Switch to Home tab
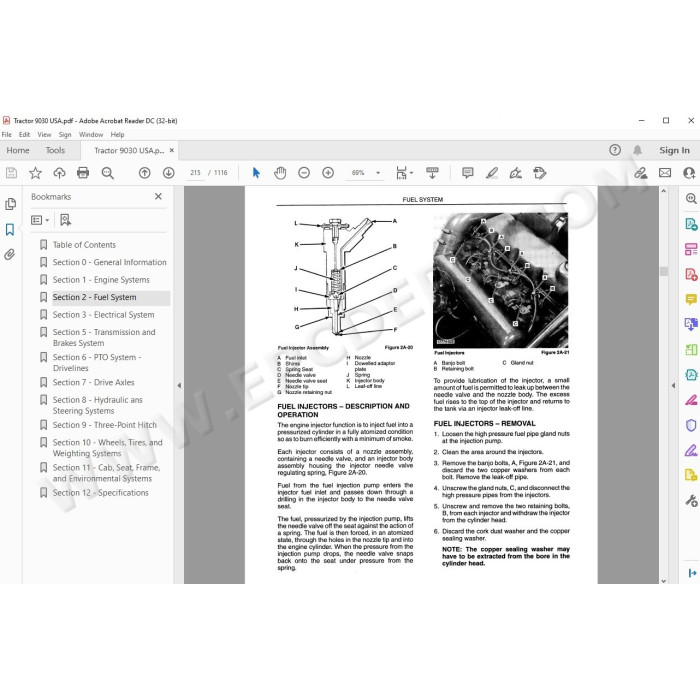The height and width of the screenshot is (700, 700). (18, 150)
